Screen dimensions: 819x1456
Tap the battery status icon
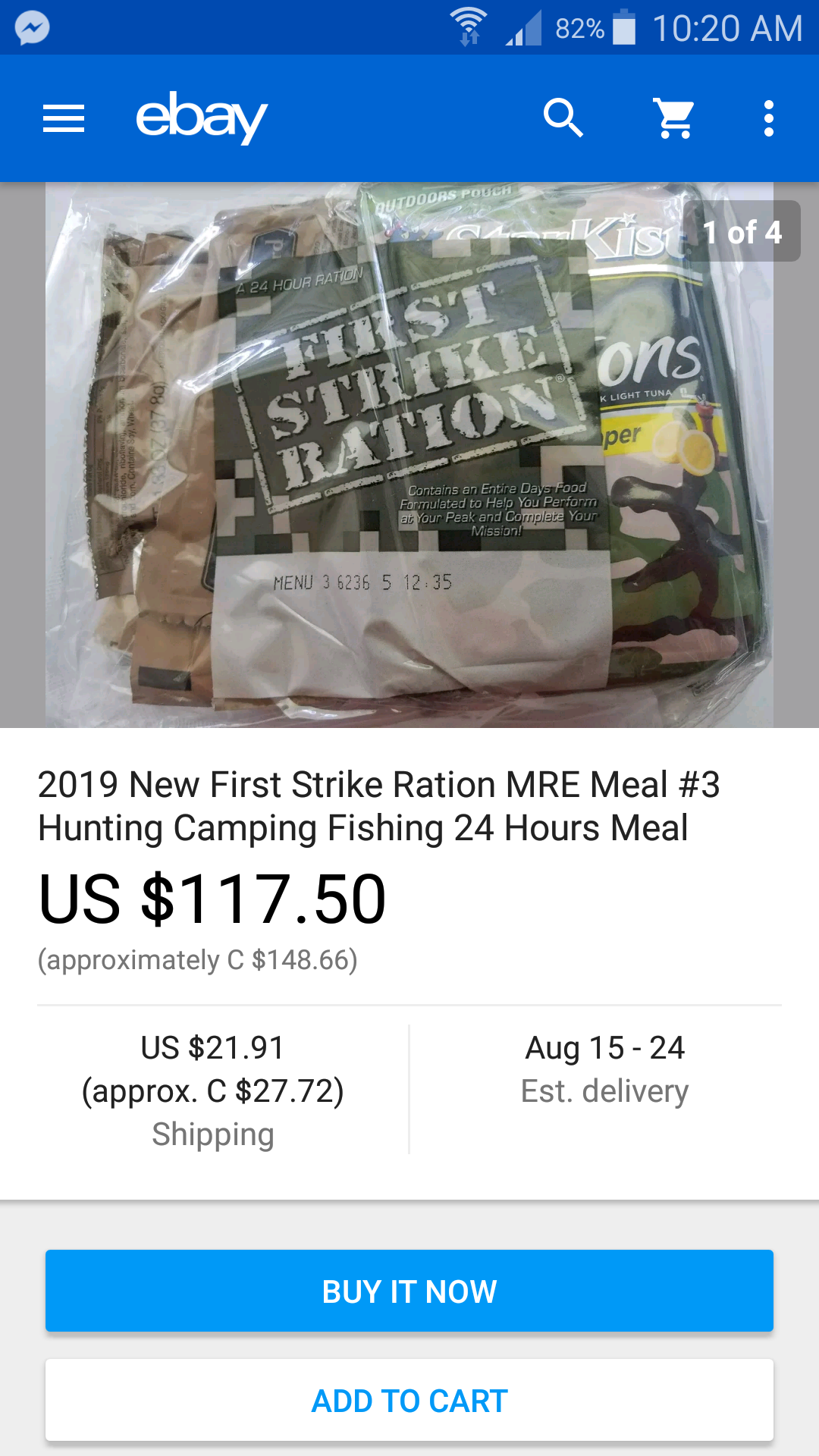(624, 27)
